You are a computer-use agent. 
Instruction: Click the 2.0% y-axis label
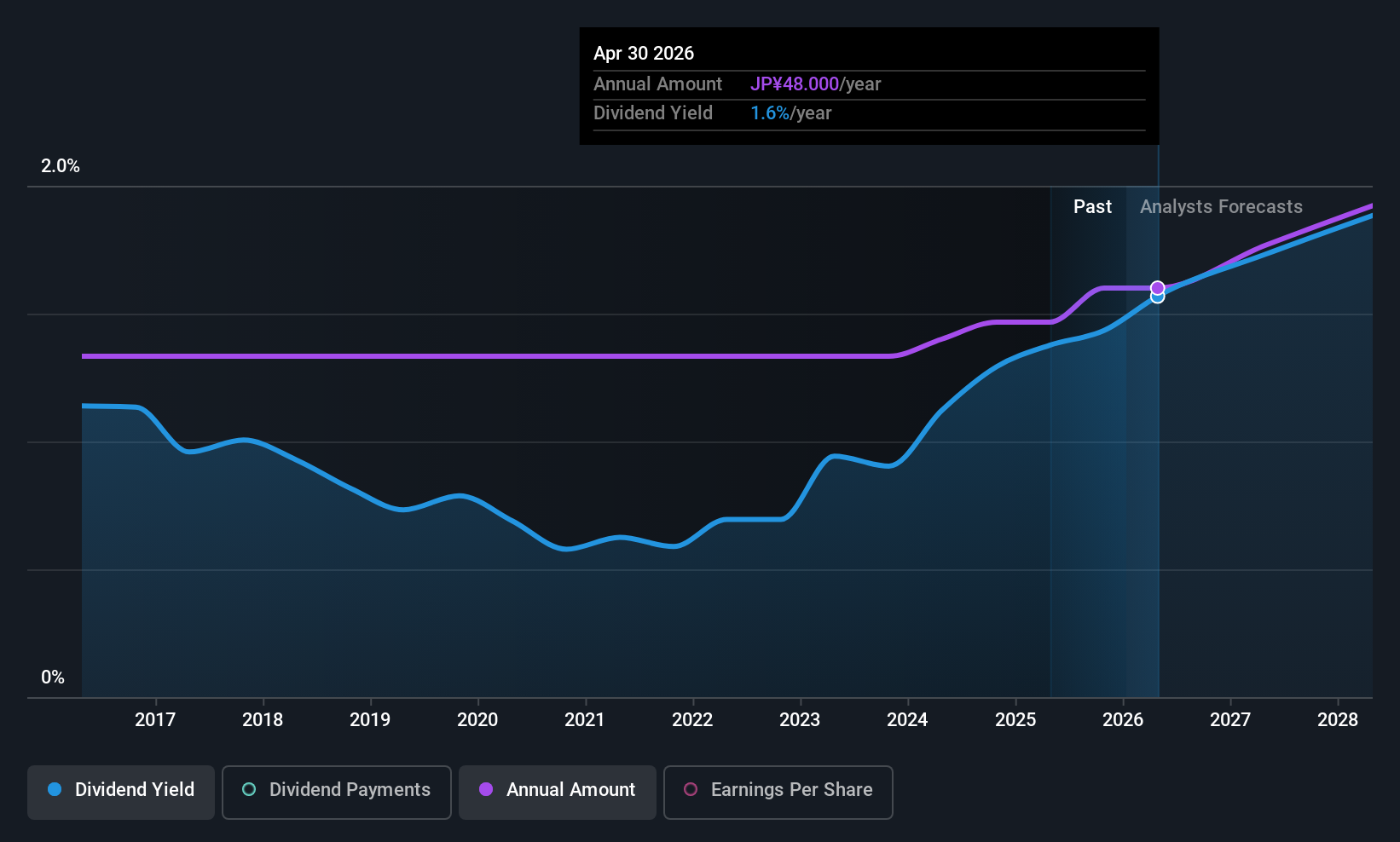(x=61, y=166)
